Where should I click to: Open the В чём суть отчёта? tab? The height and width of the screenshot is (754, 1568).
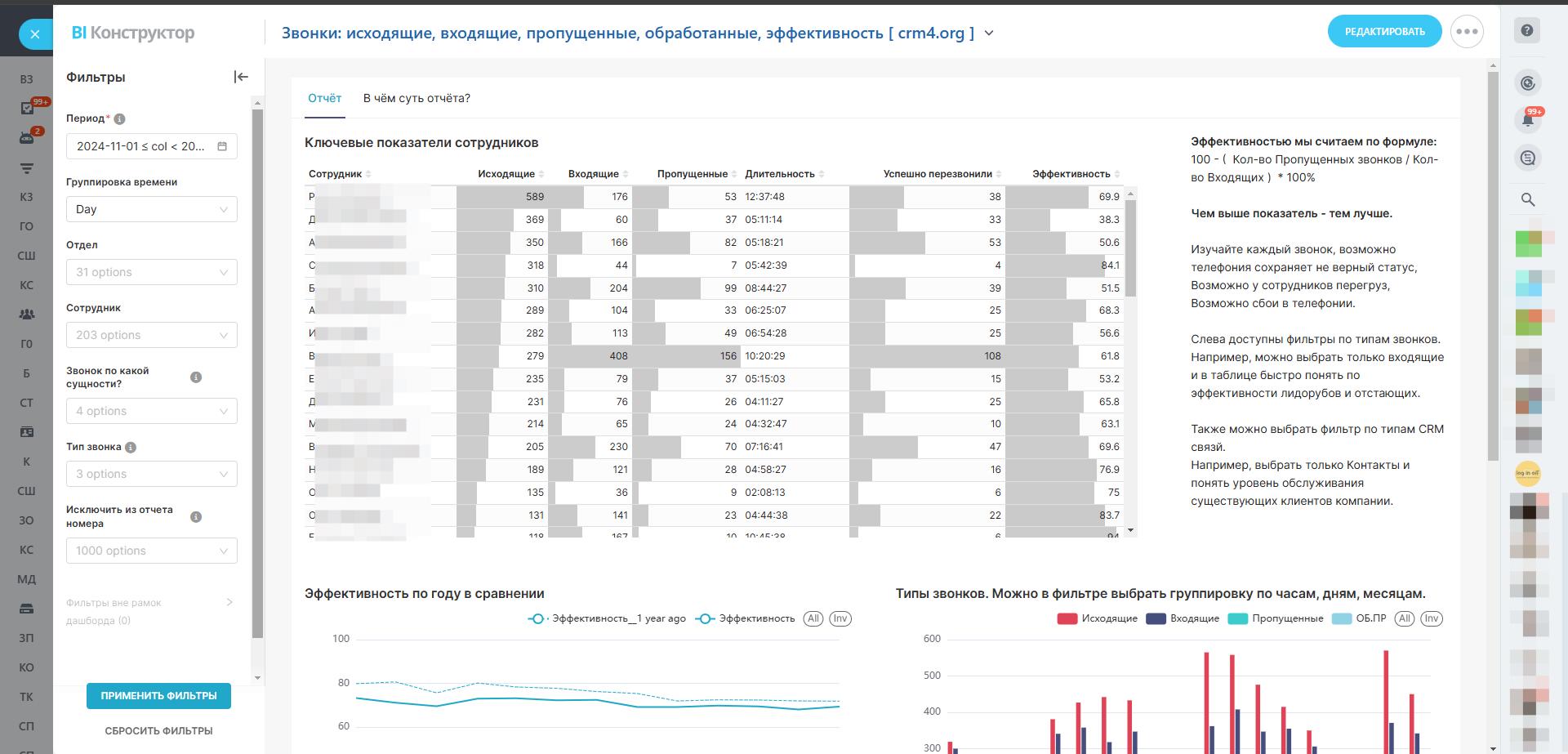point(416,98)
